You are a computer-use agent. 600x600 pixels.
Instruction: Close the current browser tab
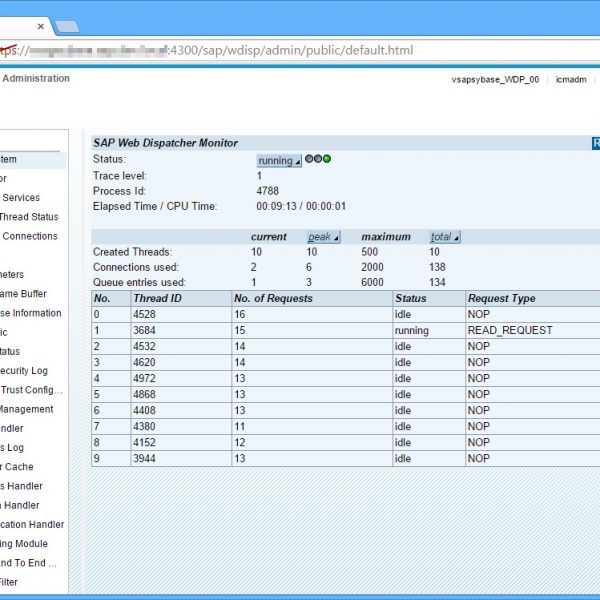point(40,27)
